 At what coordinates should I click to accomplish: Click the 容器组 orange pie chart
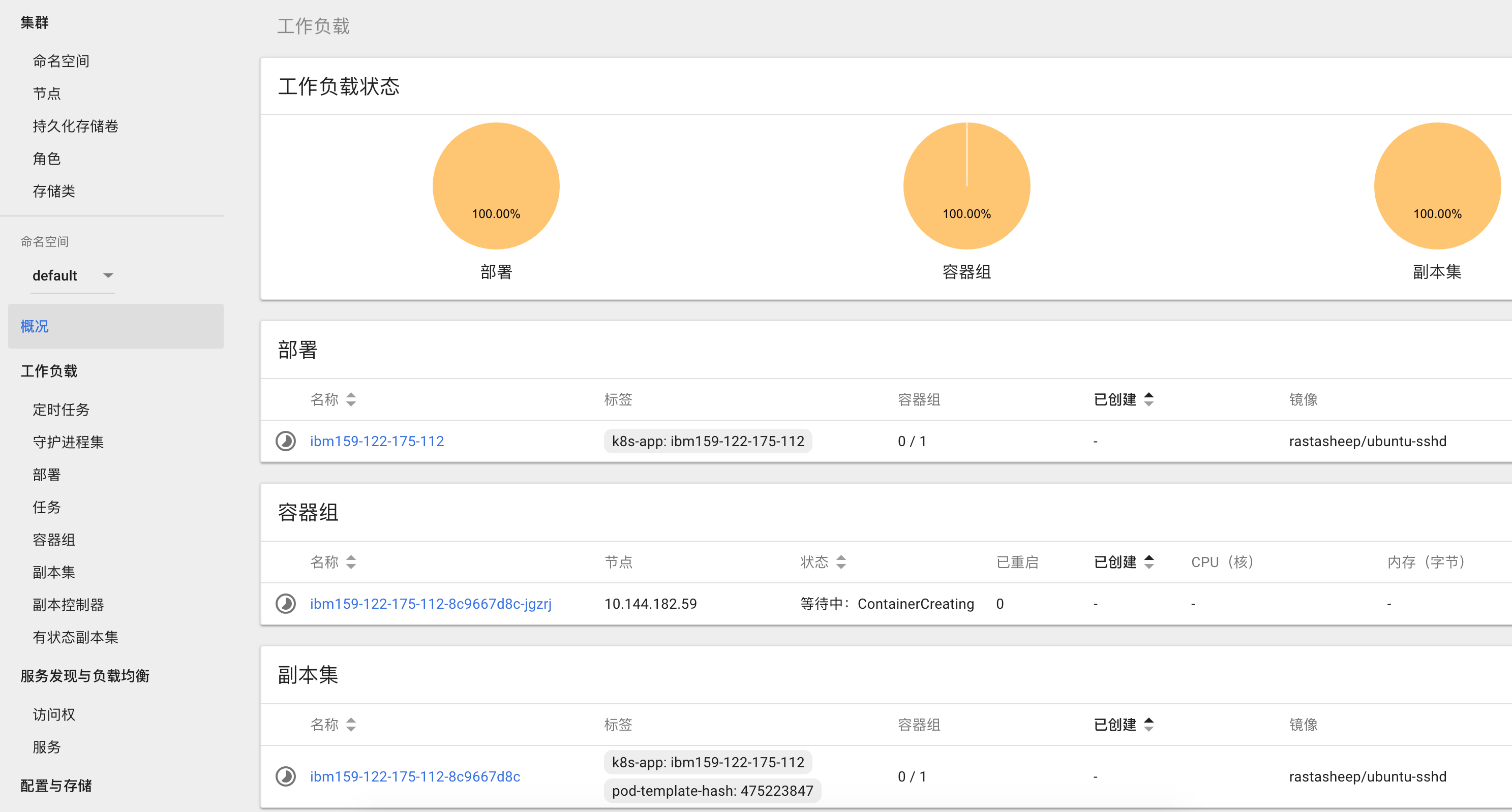click(966, 185)
